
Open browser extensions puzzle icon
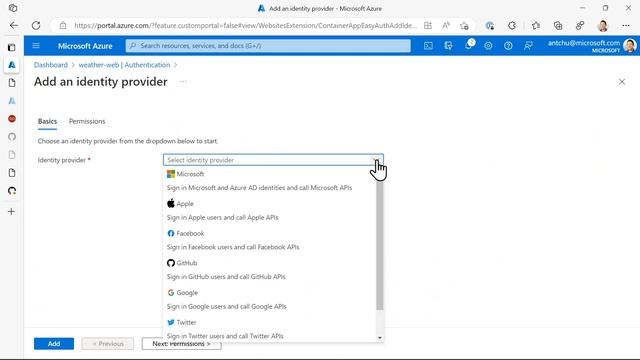[511, 26]
